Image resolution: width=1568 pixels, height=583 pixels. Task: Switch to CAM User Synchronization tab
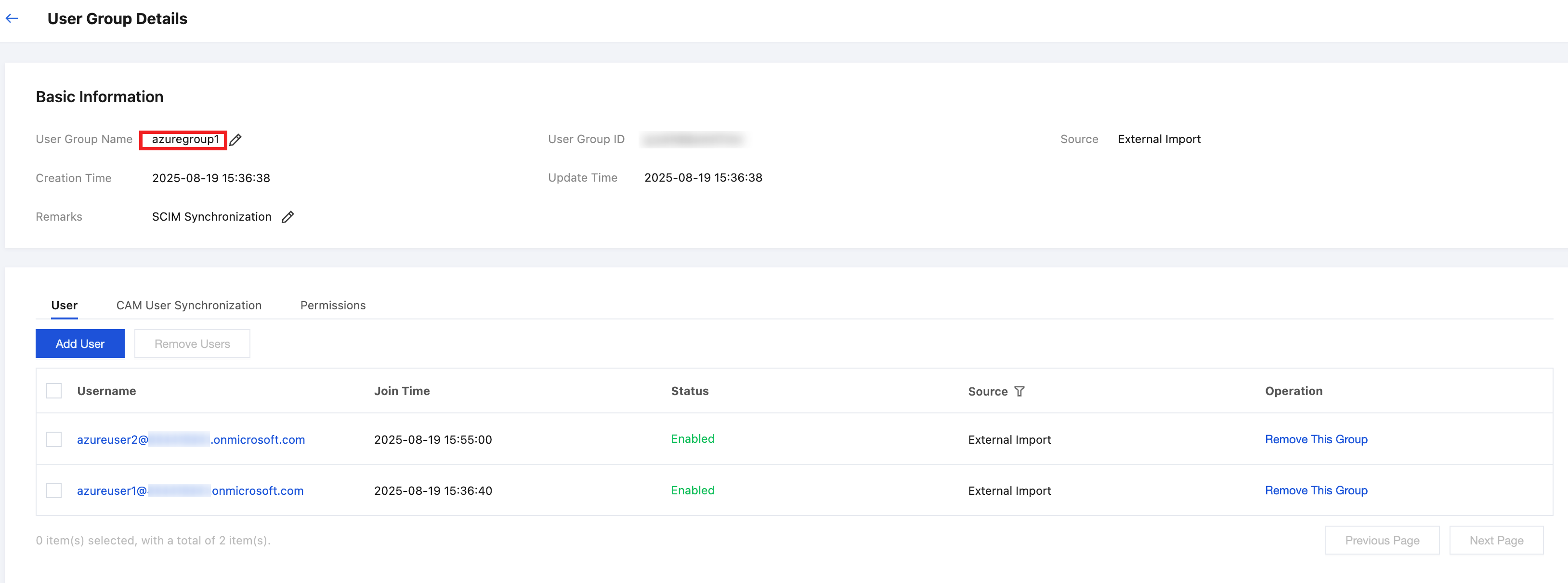(189, 305)
